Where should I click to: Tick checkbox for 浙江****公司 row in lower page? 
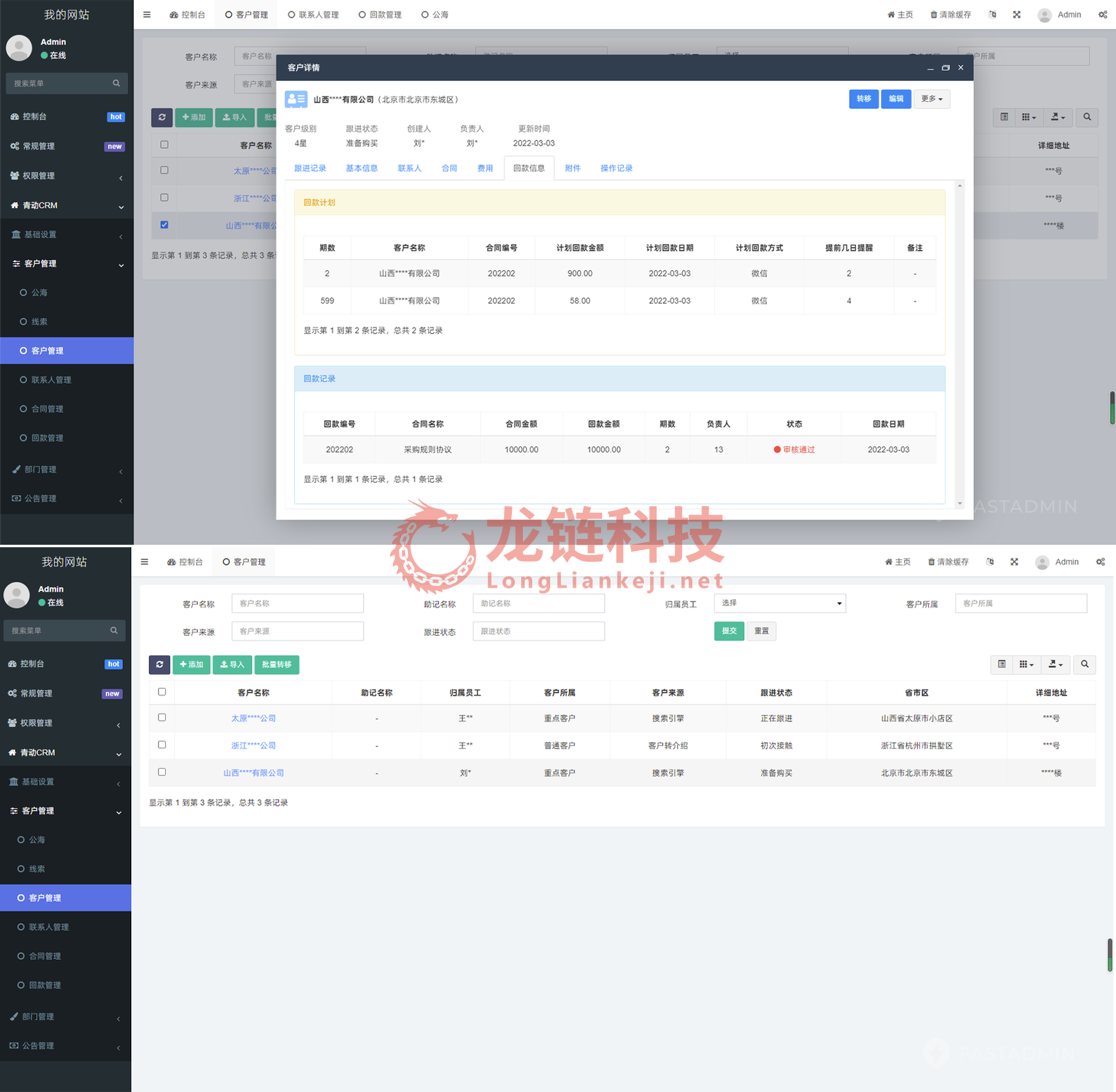162,745
